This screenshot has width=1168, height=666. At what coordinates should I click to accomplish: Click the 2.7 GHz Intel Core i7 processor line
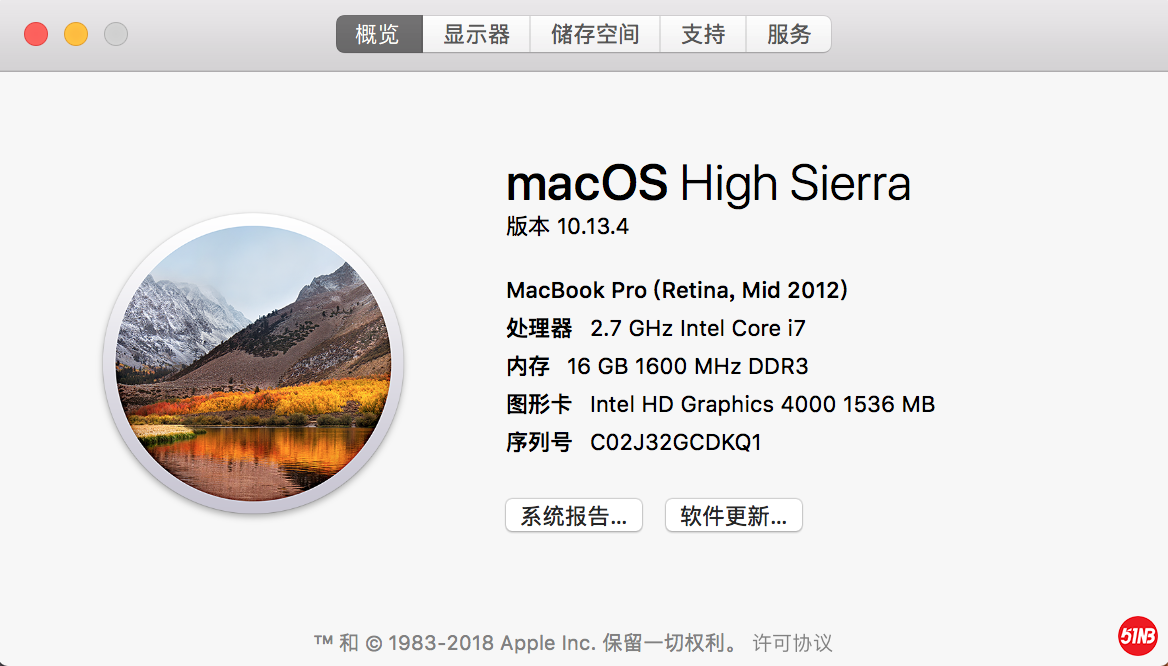pos(697,328)
